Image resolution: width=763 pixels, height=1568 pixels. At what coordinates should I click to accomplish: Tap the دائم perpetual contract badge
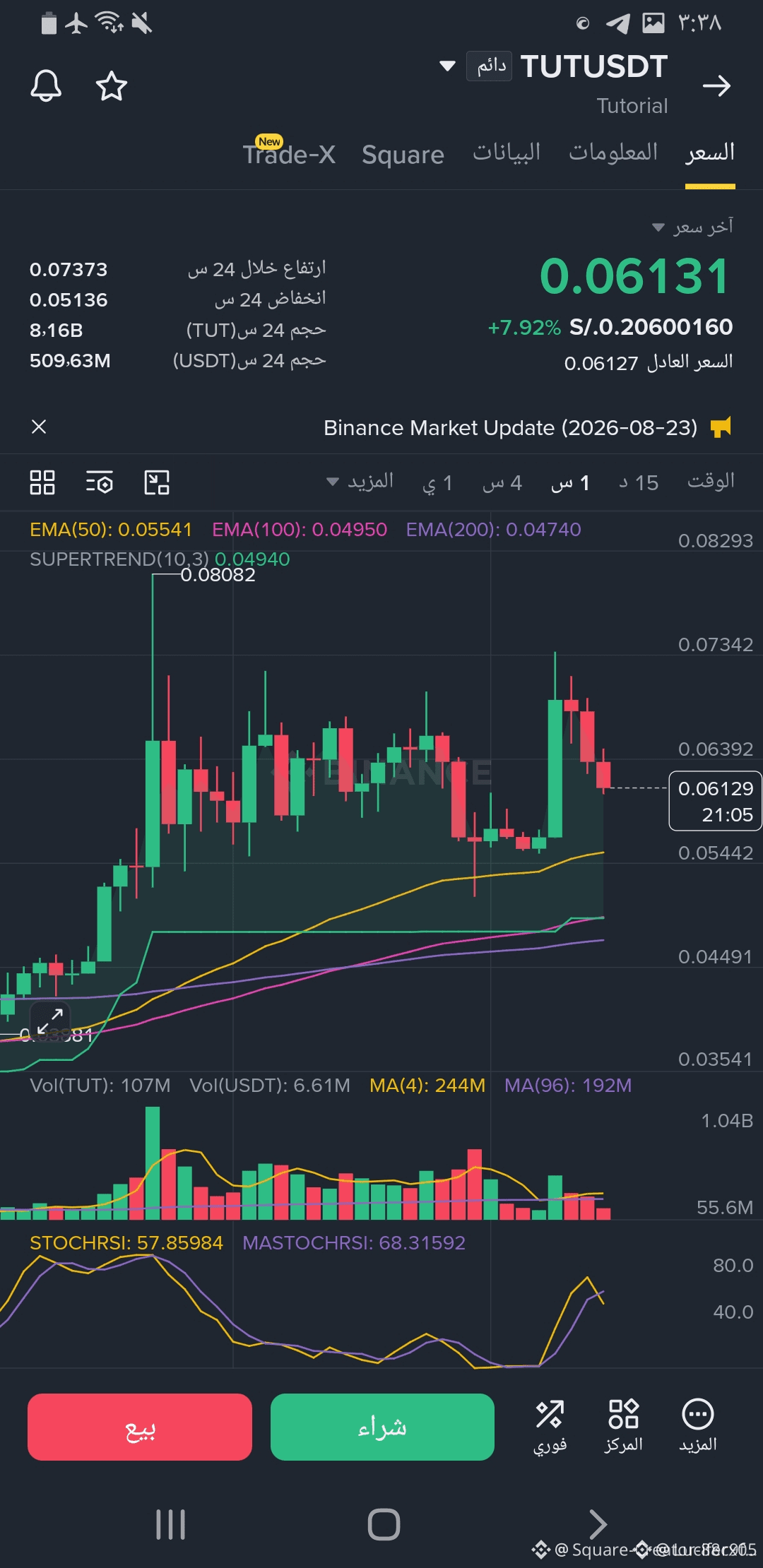(489, 66)
